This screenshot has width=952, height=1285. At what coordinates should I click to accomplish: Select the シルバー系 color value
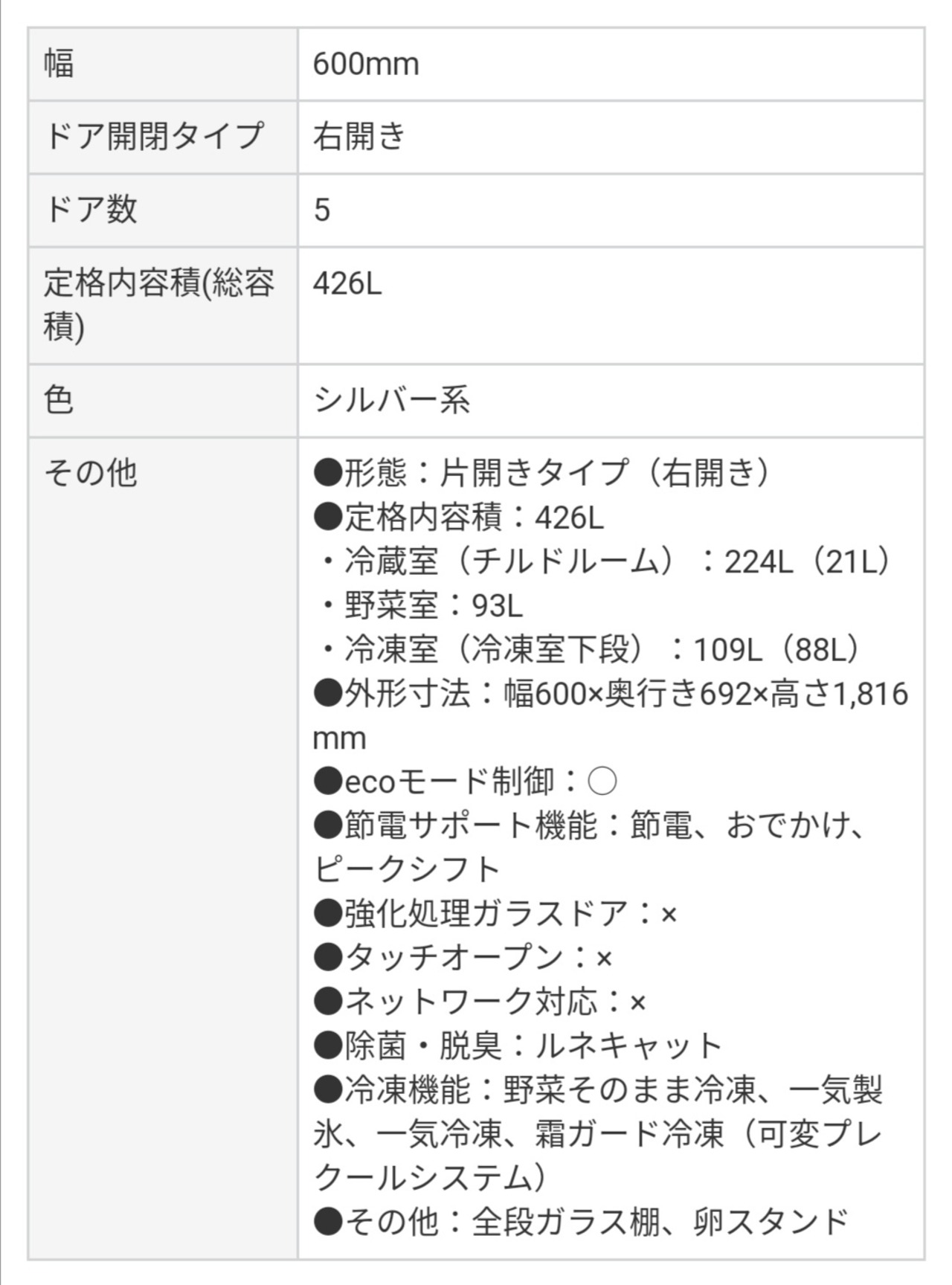coord(392,400)
